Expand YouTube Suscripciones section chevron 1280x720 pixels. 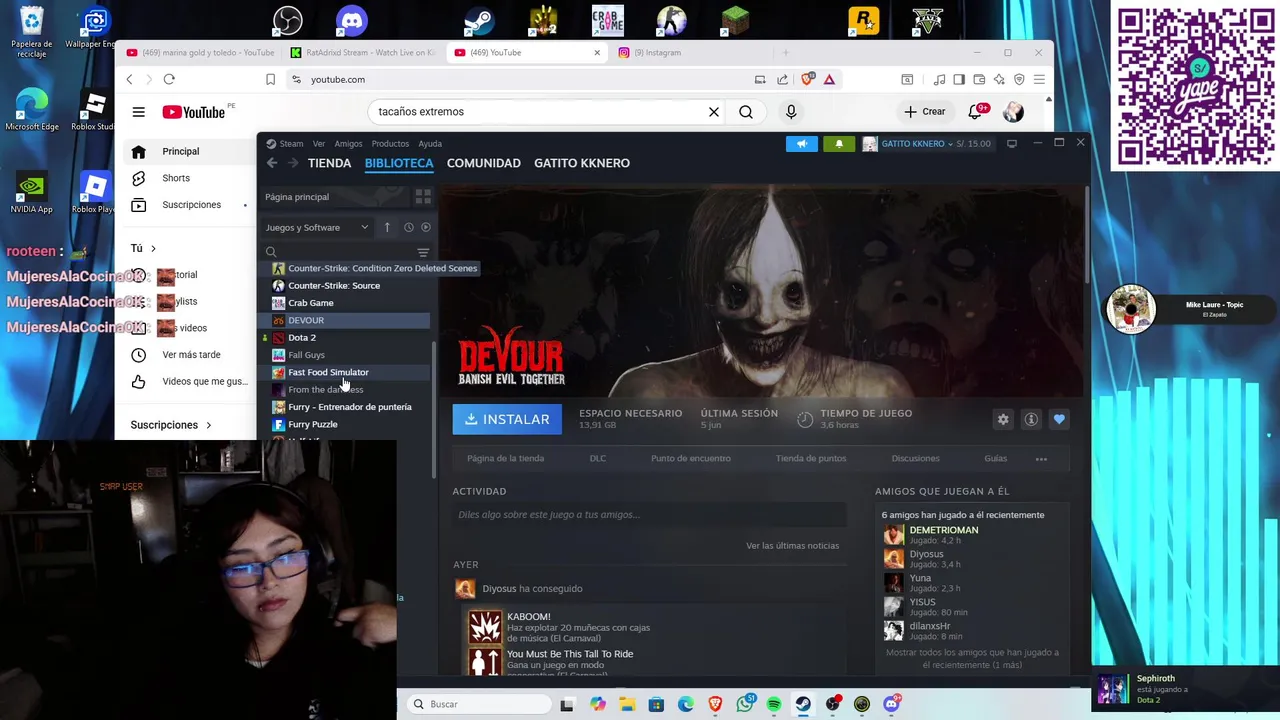208,425
